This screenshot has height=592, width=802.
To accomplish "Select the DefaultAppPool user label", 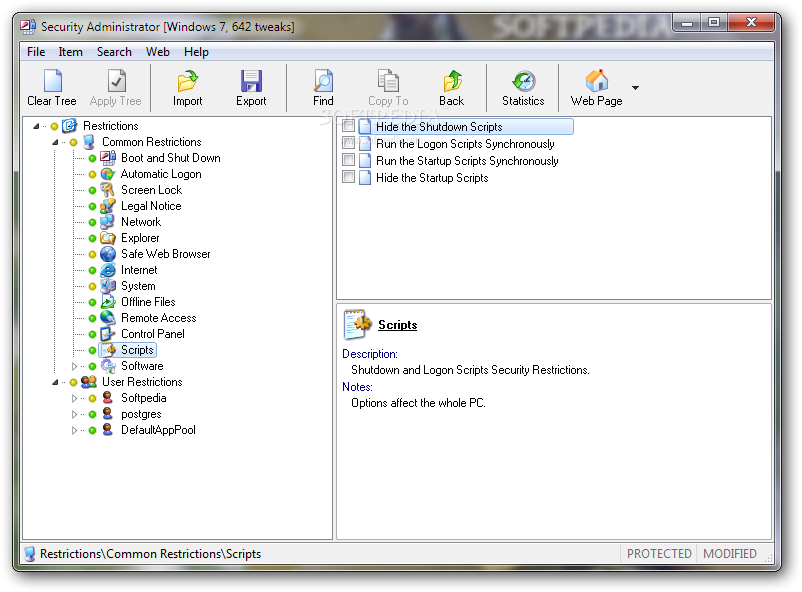I will [158, 430].
